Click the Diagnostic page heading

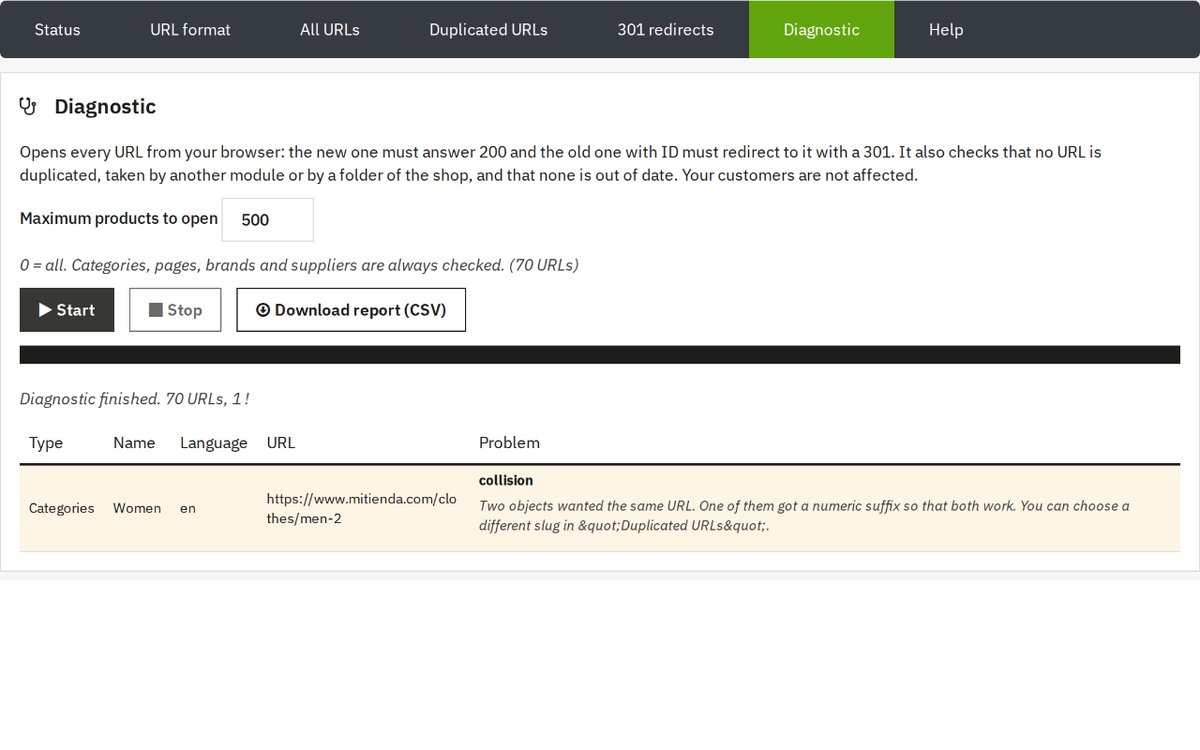coord(105,106)
